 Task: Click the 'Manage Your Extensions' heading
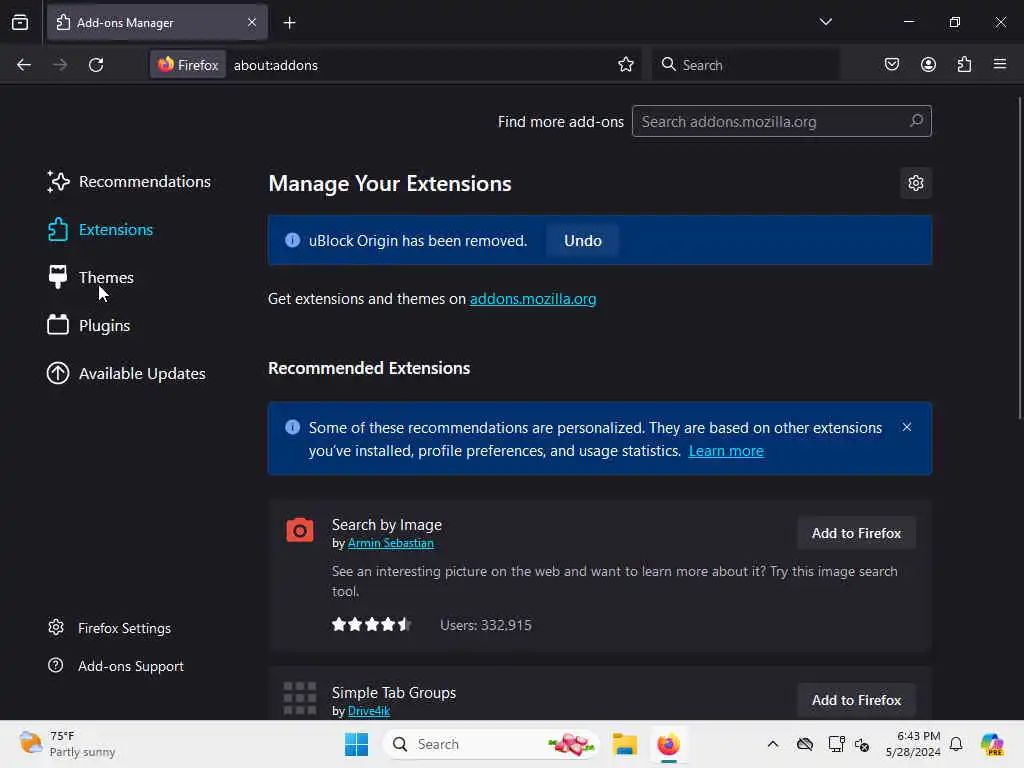[390, 184]
